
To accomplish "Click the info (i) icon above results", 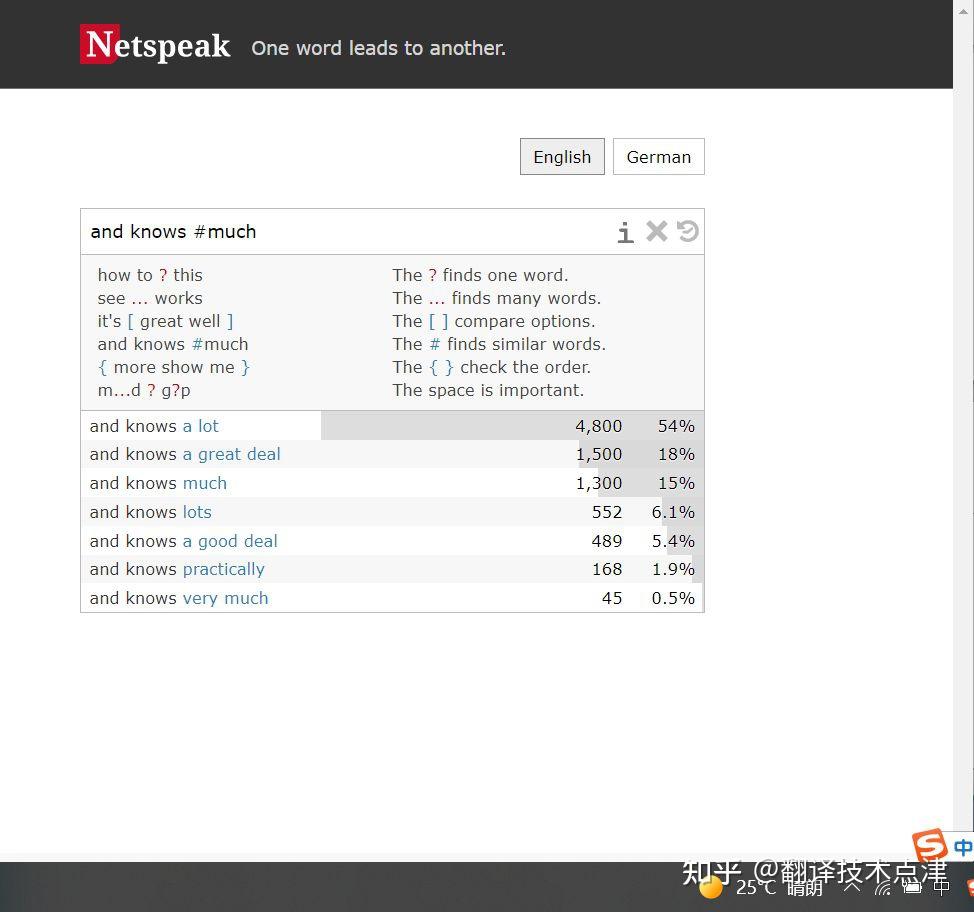I will click(x=625, y=231).
